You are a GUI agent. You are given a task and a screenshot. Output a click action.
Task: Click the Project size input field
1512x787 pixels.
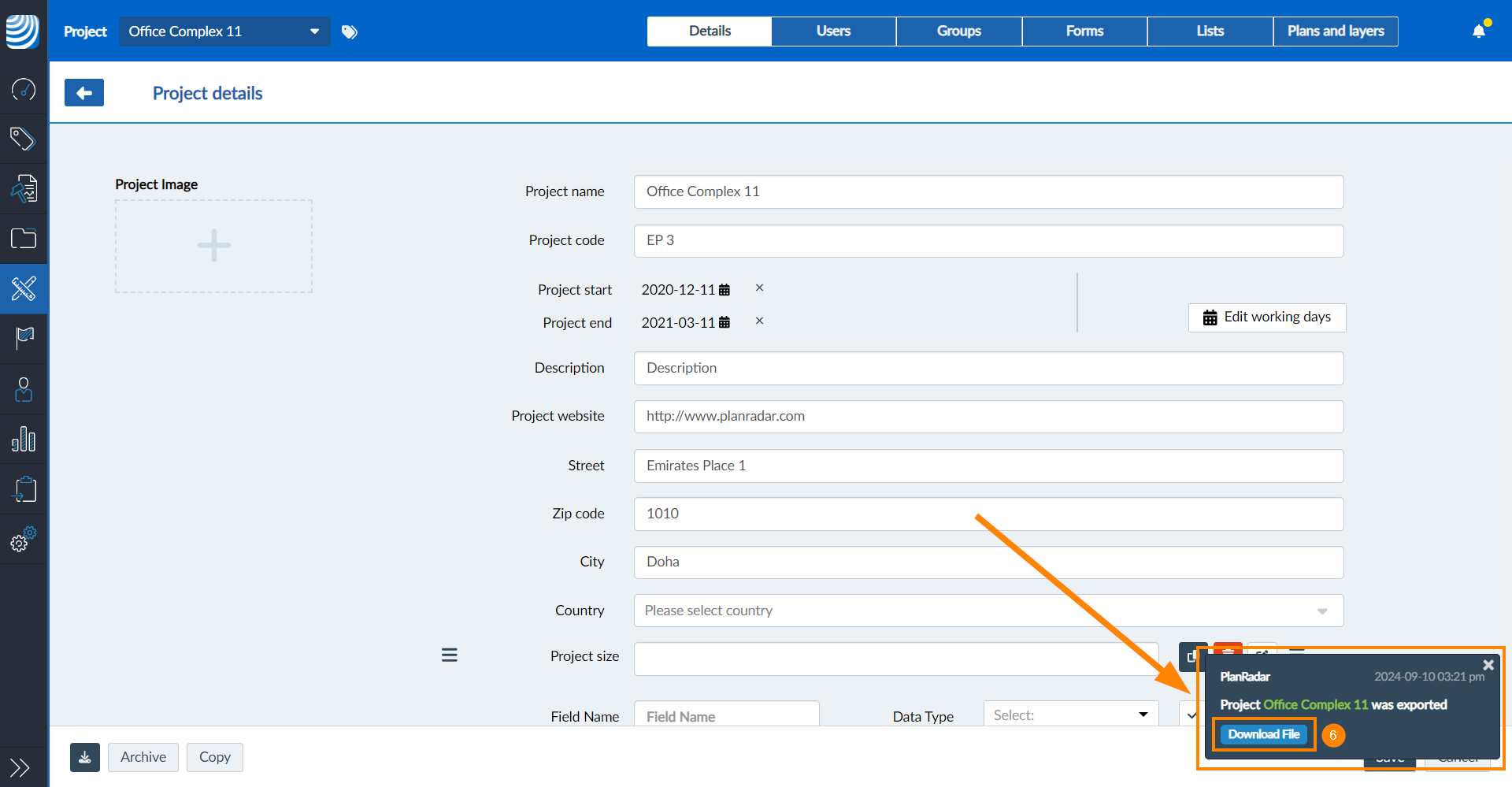(x=896, y=659)
